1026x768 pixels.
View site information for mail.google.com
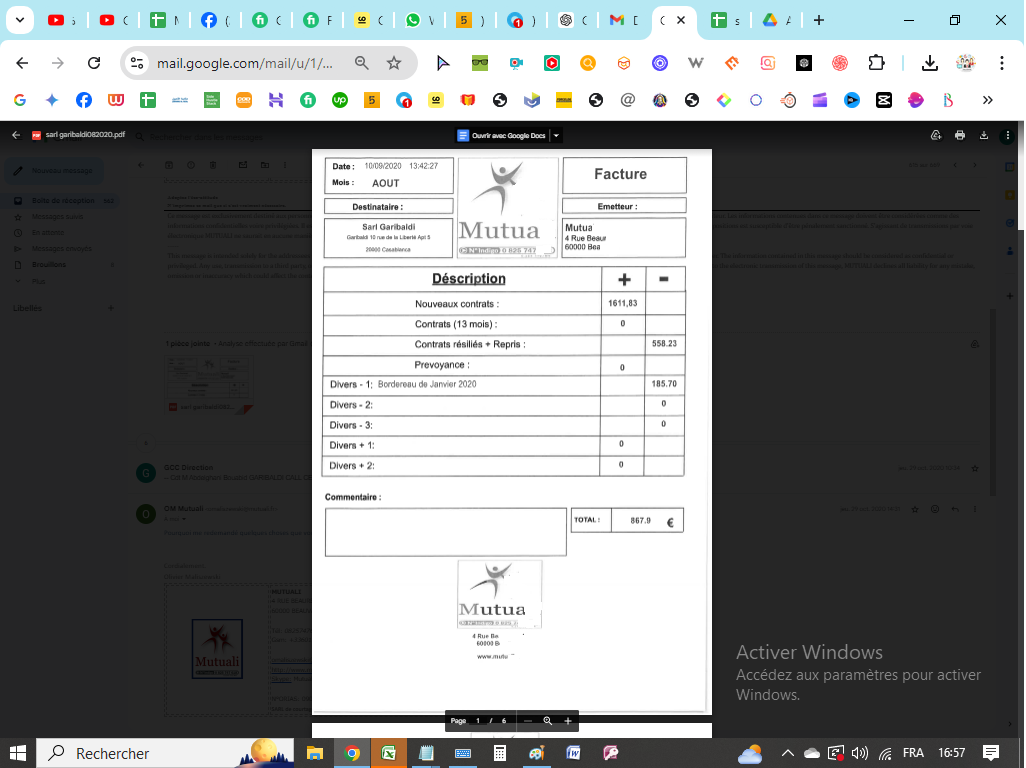(137, 63)
